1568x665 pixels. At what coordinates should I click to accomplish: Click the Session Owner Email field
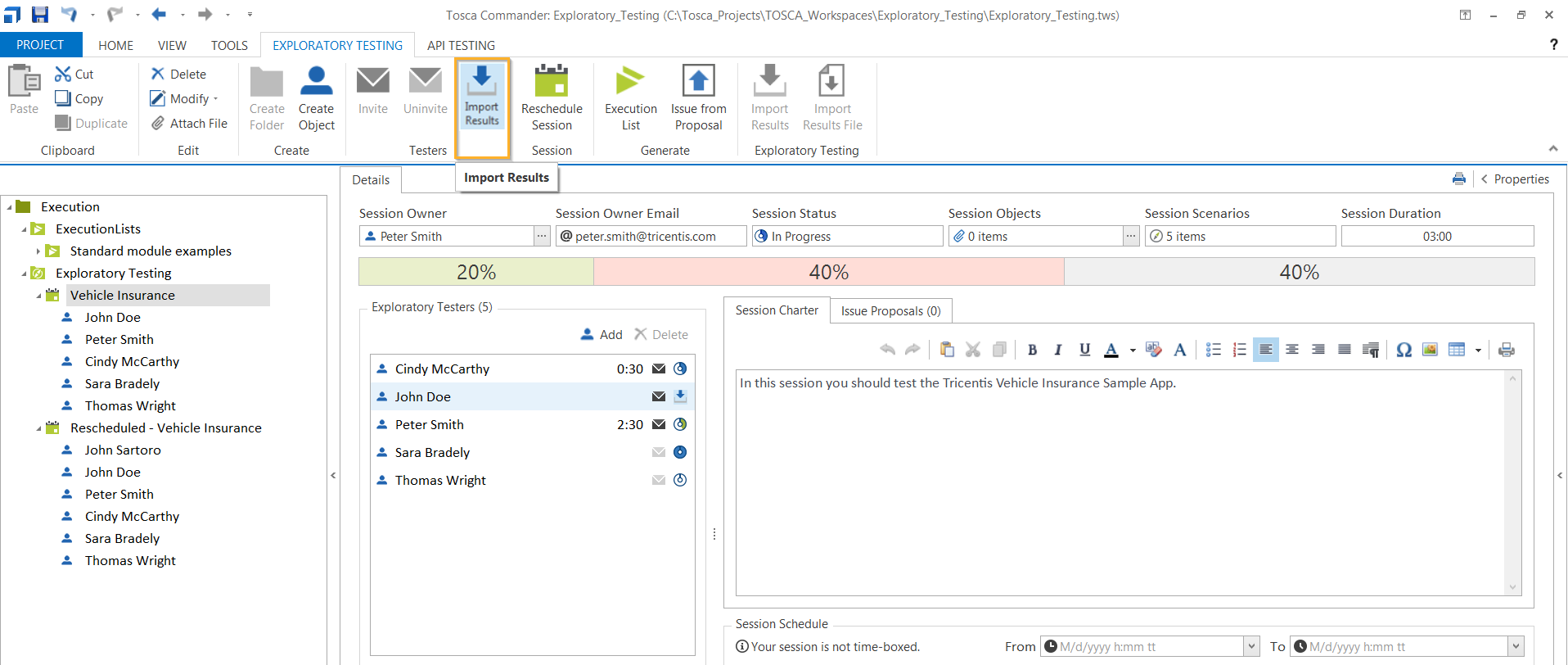651,237
